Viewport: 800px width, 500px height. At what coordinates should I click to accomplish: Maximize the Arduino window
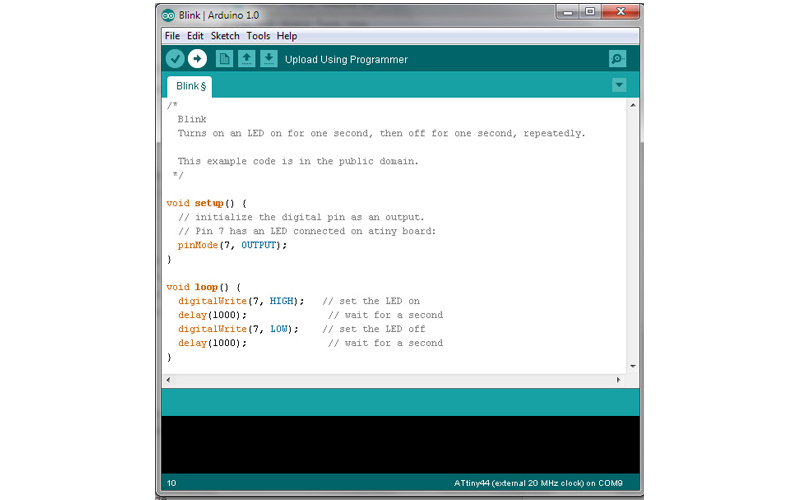(x=590, y=12)
